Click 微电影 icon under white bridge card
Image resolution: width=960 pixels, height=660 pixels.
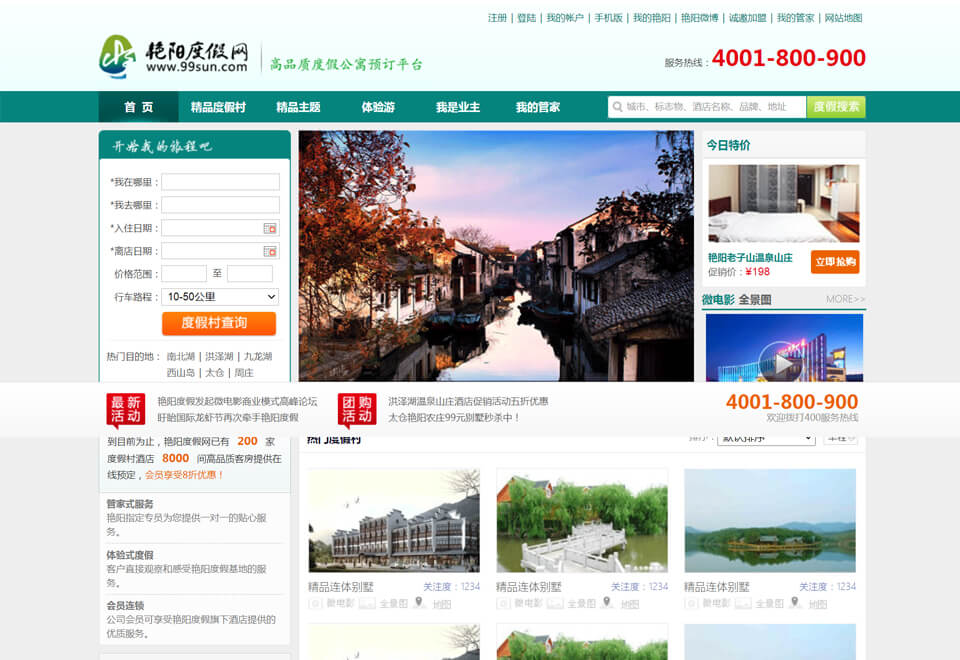(x=503, y=604)
